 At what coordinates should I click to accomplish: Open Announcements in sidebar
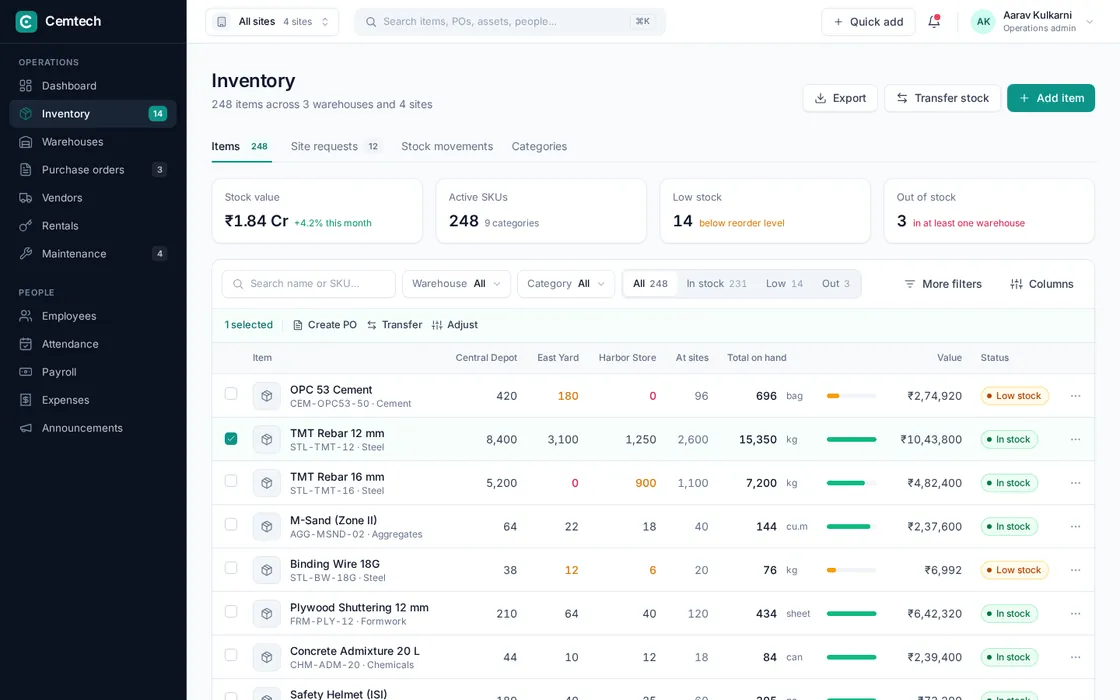pos(93,428)
